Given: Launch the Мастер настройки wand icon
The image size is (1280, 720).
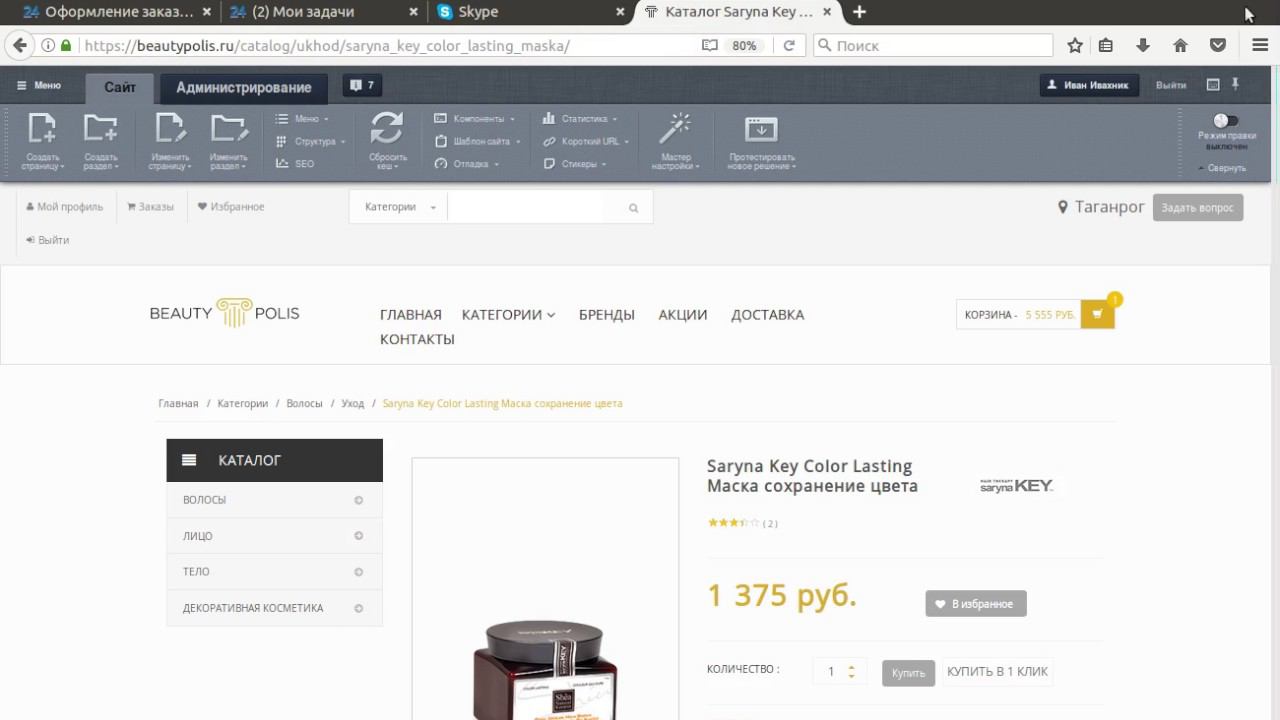Looking at the screenshot, I should [x=677, y=129].
